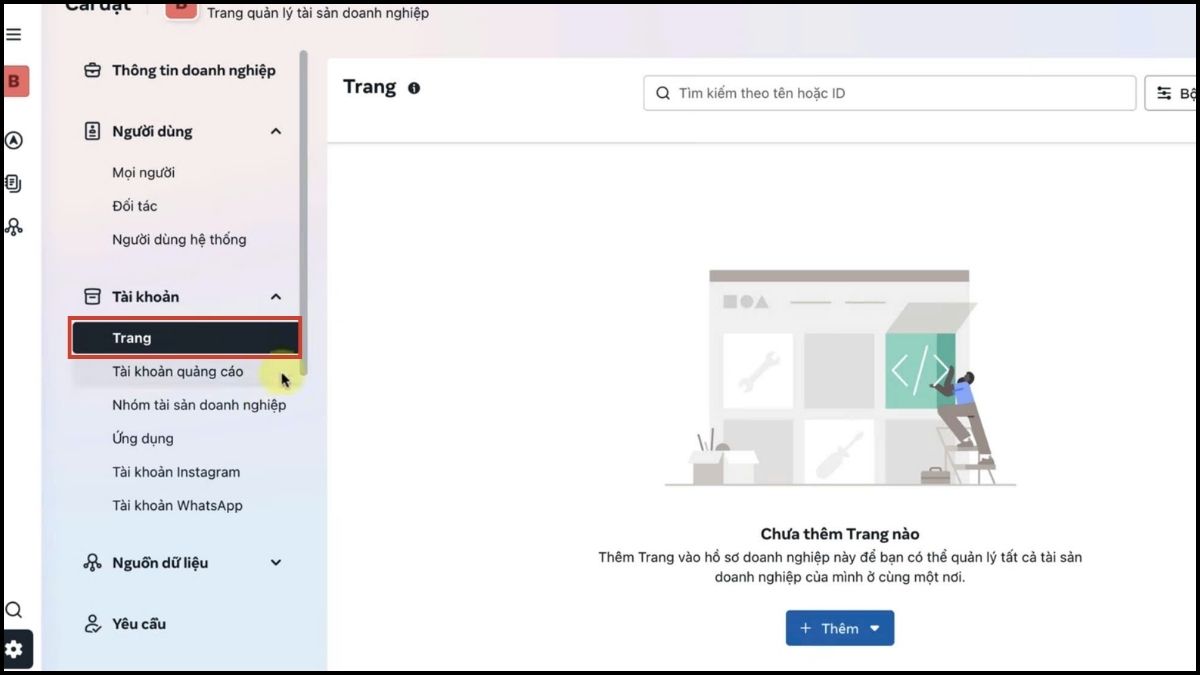
Task: Click the Người dùng person icon
Action: [x=92, y=131]
